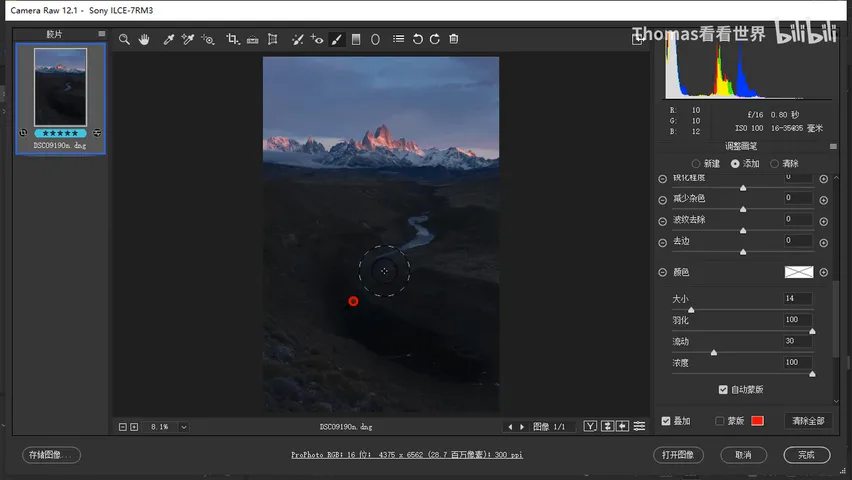
Task: Toggle the 叠加 checkbox
Action: (x=666, y=421)
